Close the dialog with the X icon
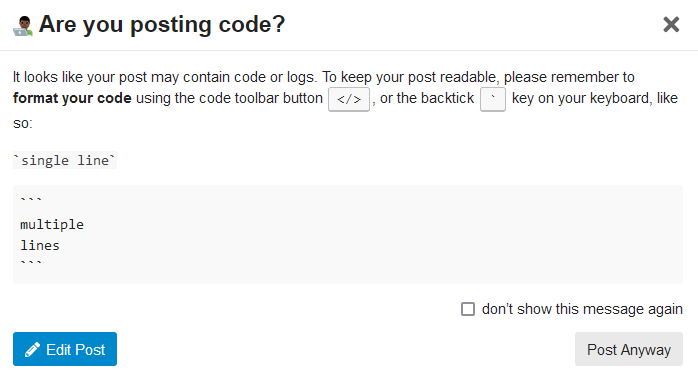Viewport: 698px width, 381px height. coord(671,24)
